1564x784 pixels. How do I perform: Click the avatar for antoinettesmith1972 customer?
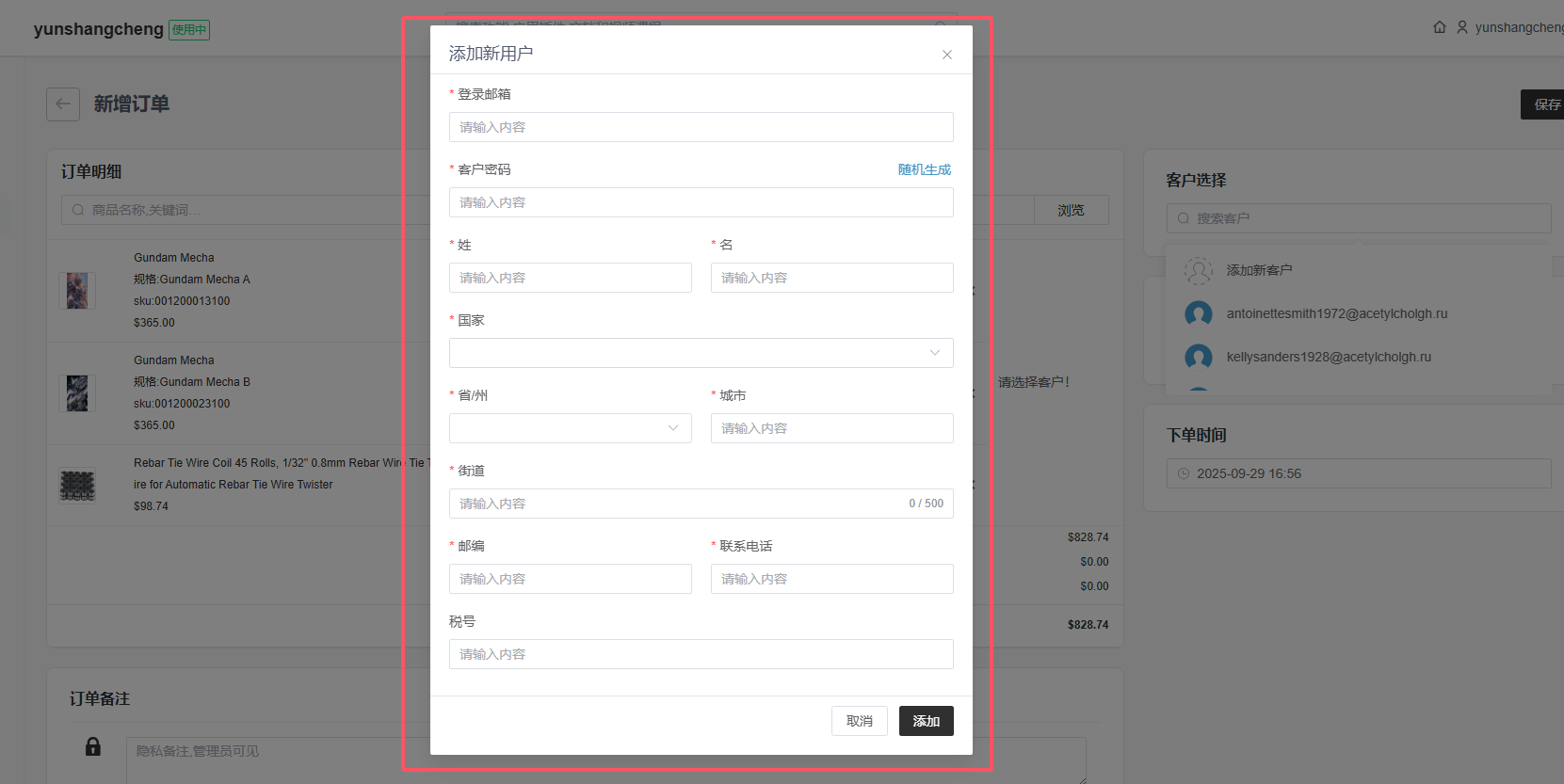point(1198,313)
